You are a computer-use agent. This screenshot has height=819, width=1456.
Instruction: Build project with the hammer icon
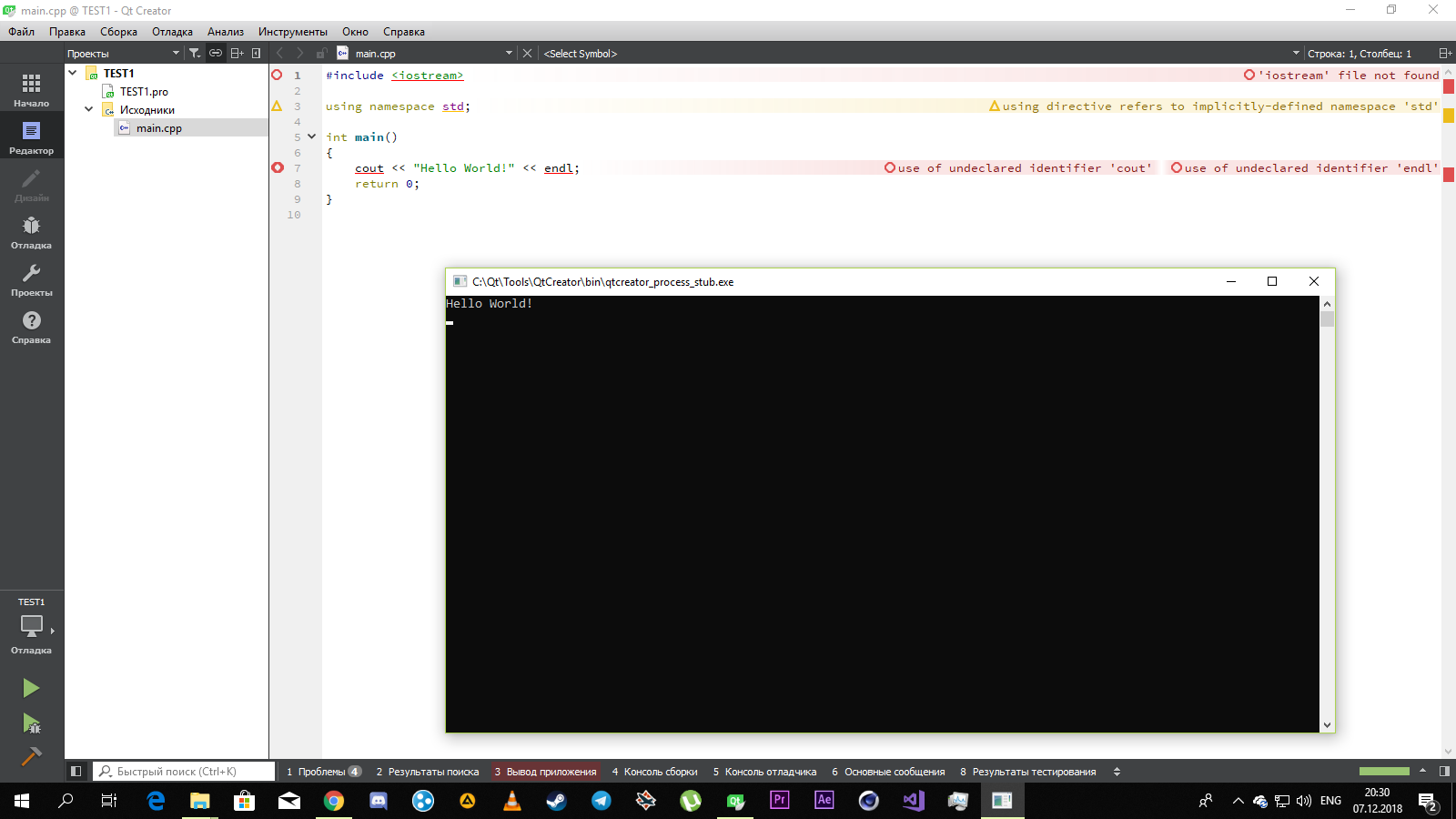pos(31,756)
